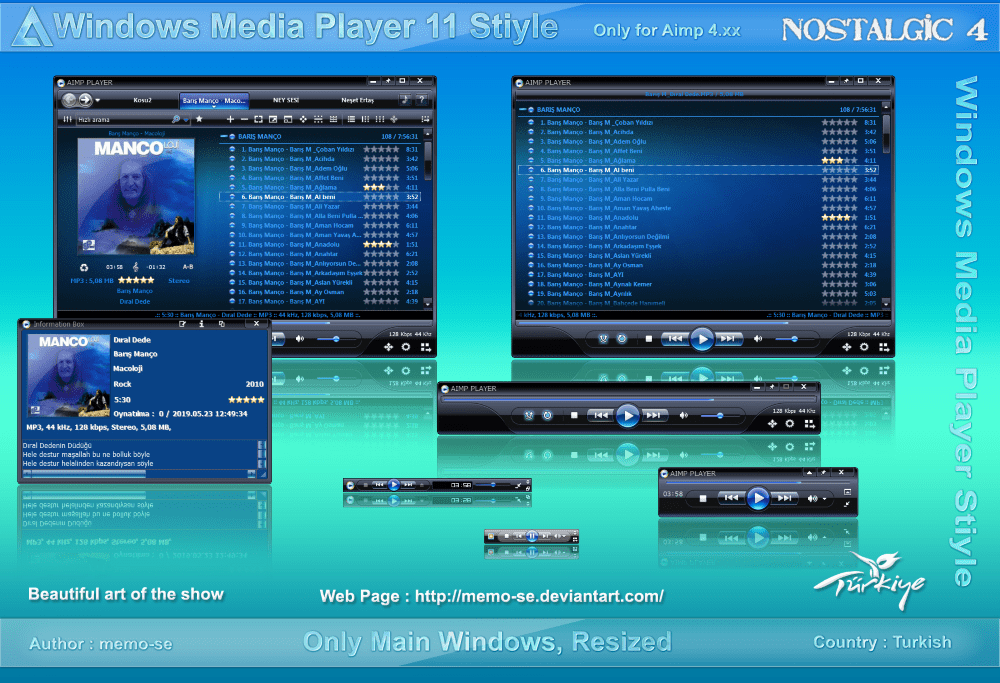Click the star favorites icon in playlist toolbar
Screen dimensions: 1000x683
(199, 119)
